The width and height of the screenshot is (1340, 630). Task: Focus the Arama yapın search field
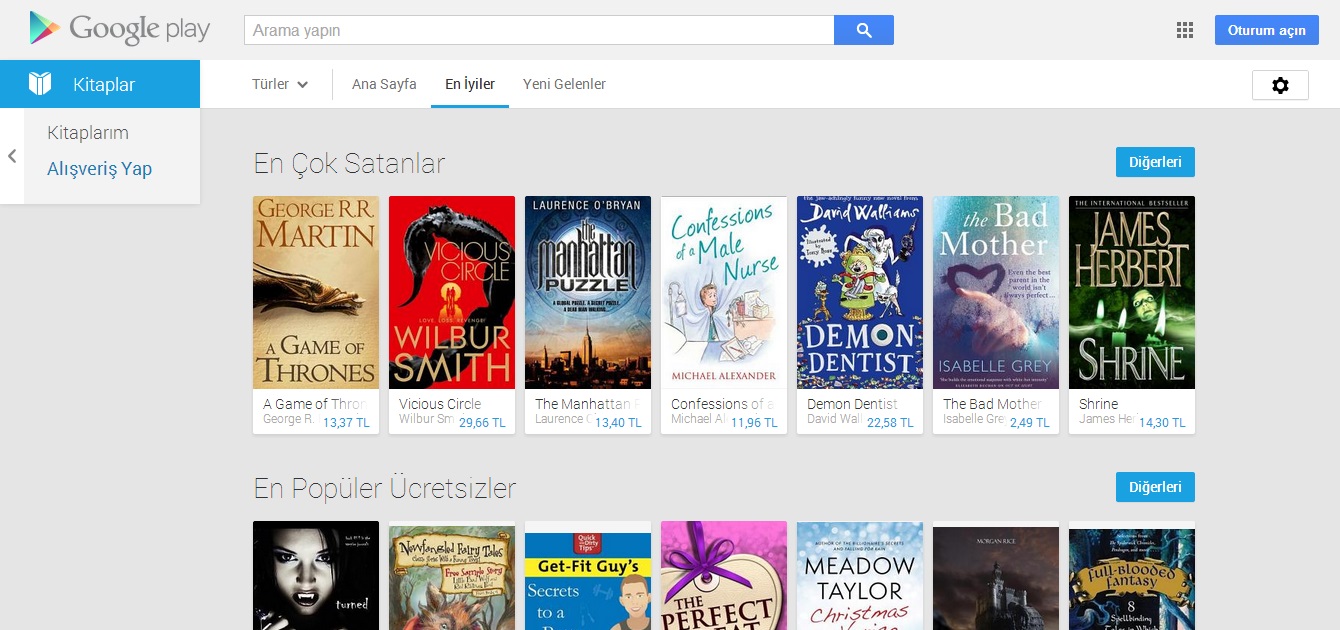point(539,30)
